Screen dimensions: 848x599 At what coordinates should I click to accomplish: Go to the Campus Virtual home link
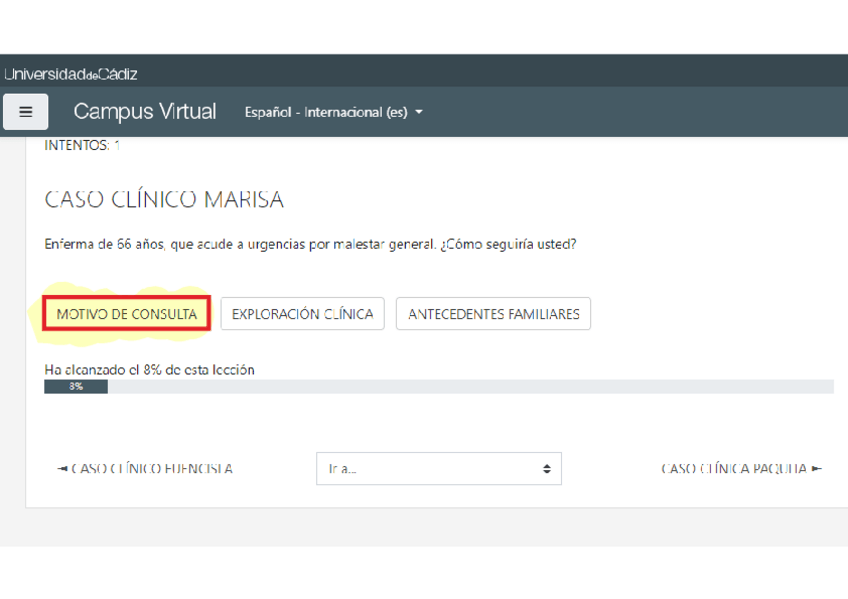(x=145, y=111)
